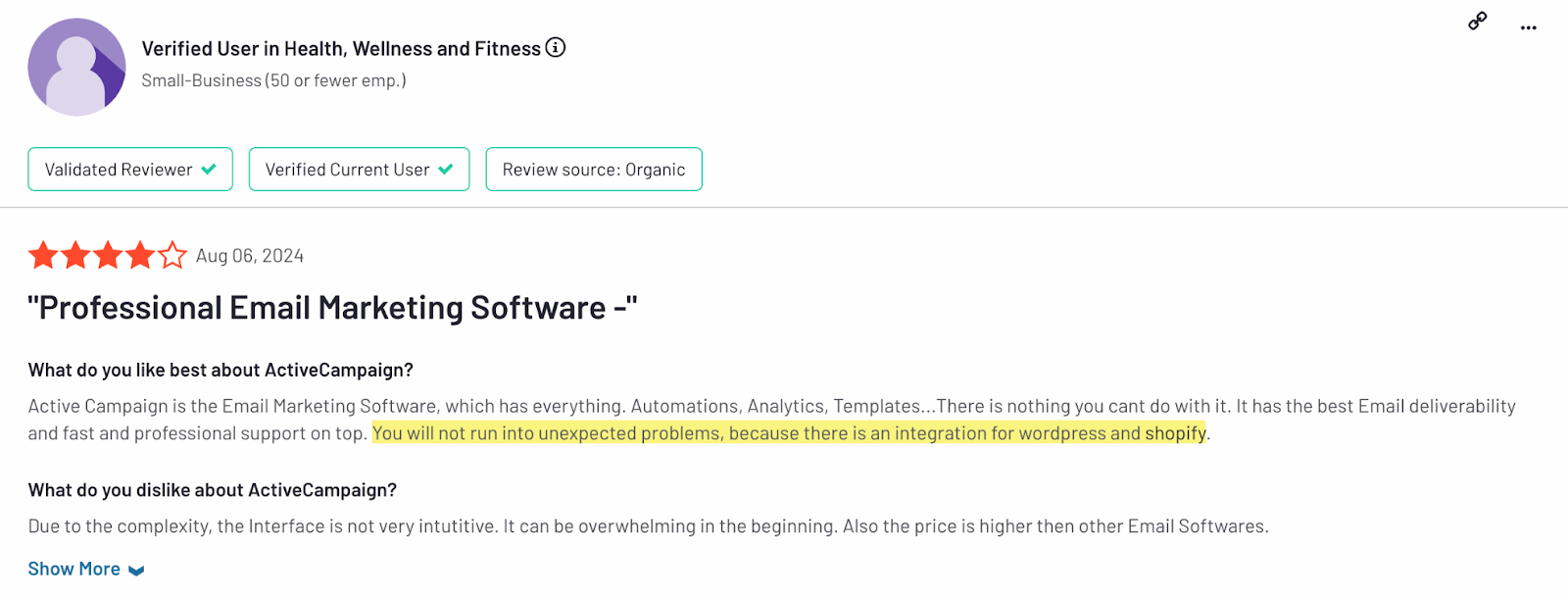Image resolution: width=1568 pixels, height=600 pixels.
Task: Open the three-dot more options menu
Action: (1529, 27)
